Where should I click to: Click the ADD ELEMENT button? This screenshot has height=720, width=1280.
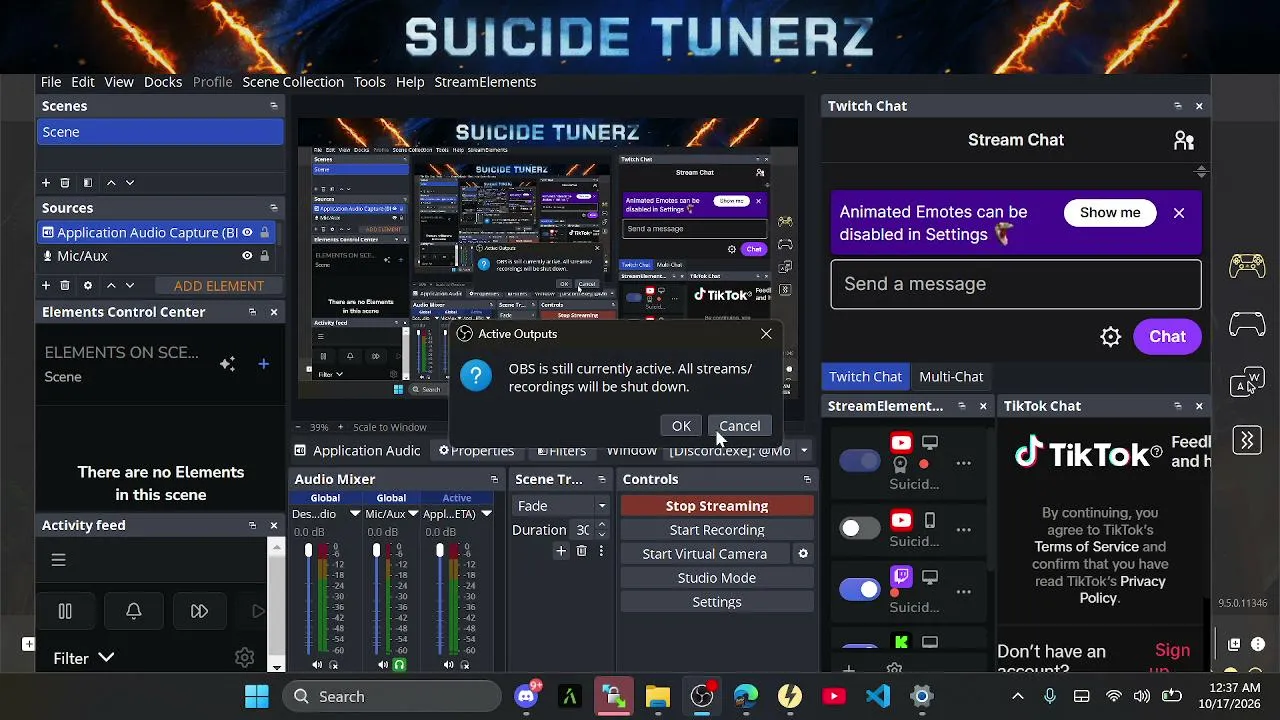click(219, 286)
